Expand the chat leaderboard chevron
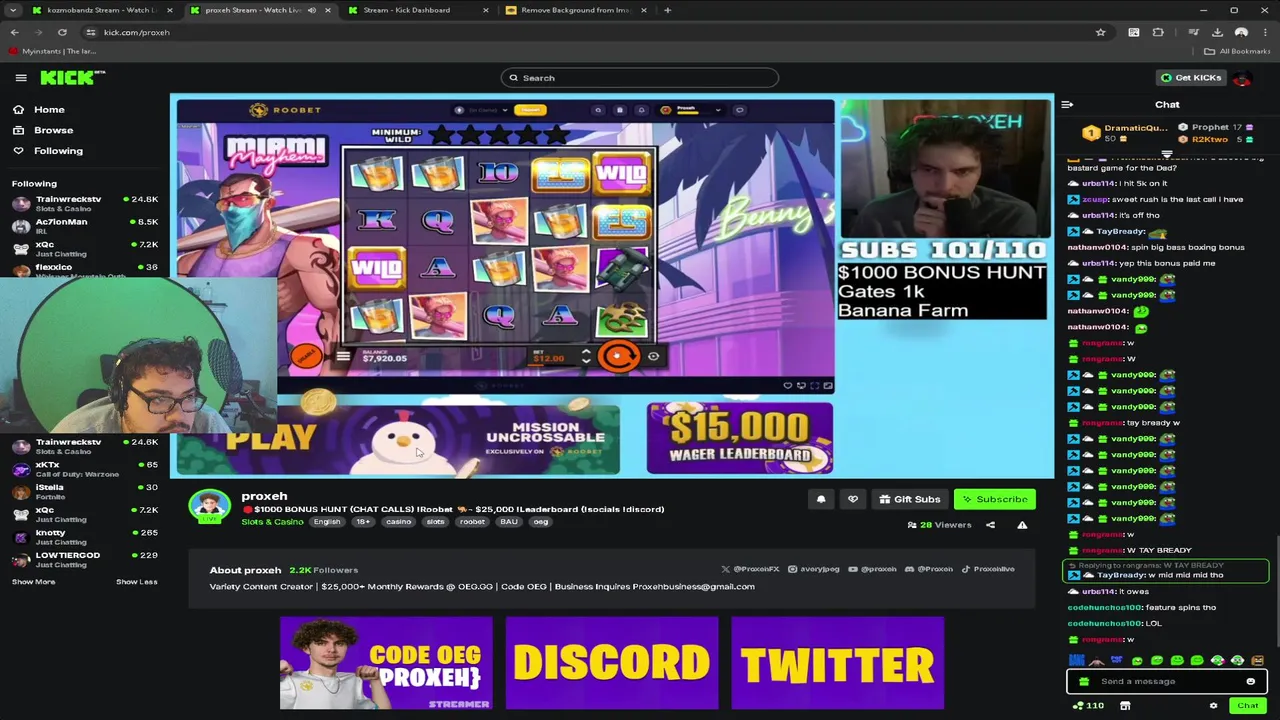1280x720 pixels. pyautogui.click(x=1167, y=152)
